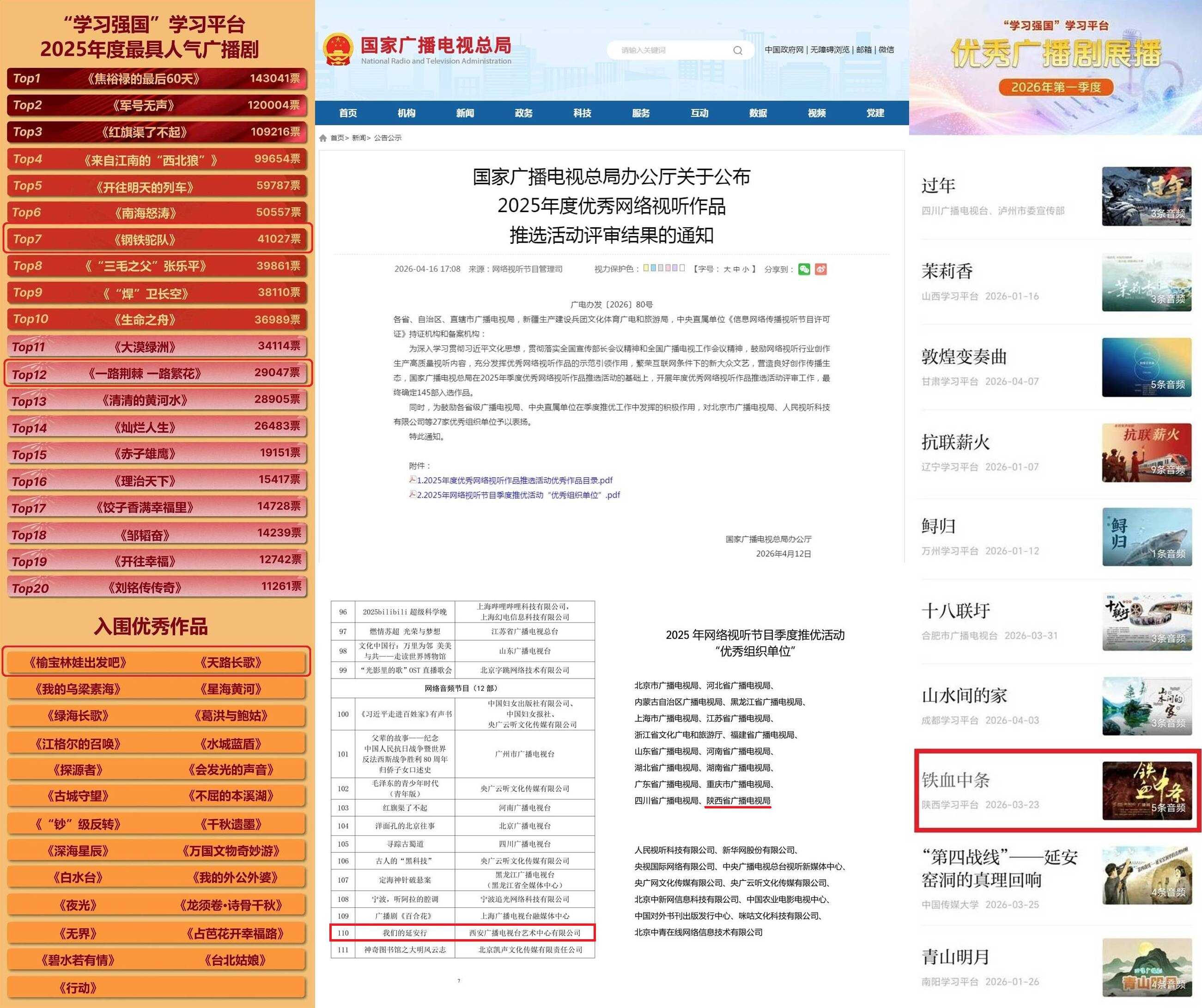Image resolution: width=1202 pixels, height=1008 pixels.
Task: Switch to the 新闻 navigation tab
Action: pyautogui.click(x=465, y=113)
